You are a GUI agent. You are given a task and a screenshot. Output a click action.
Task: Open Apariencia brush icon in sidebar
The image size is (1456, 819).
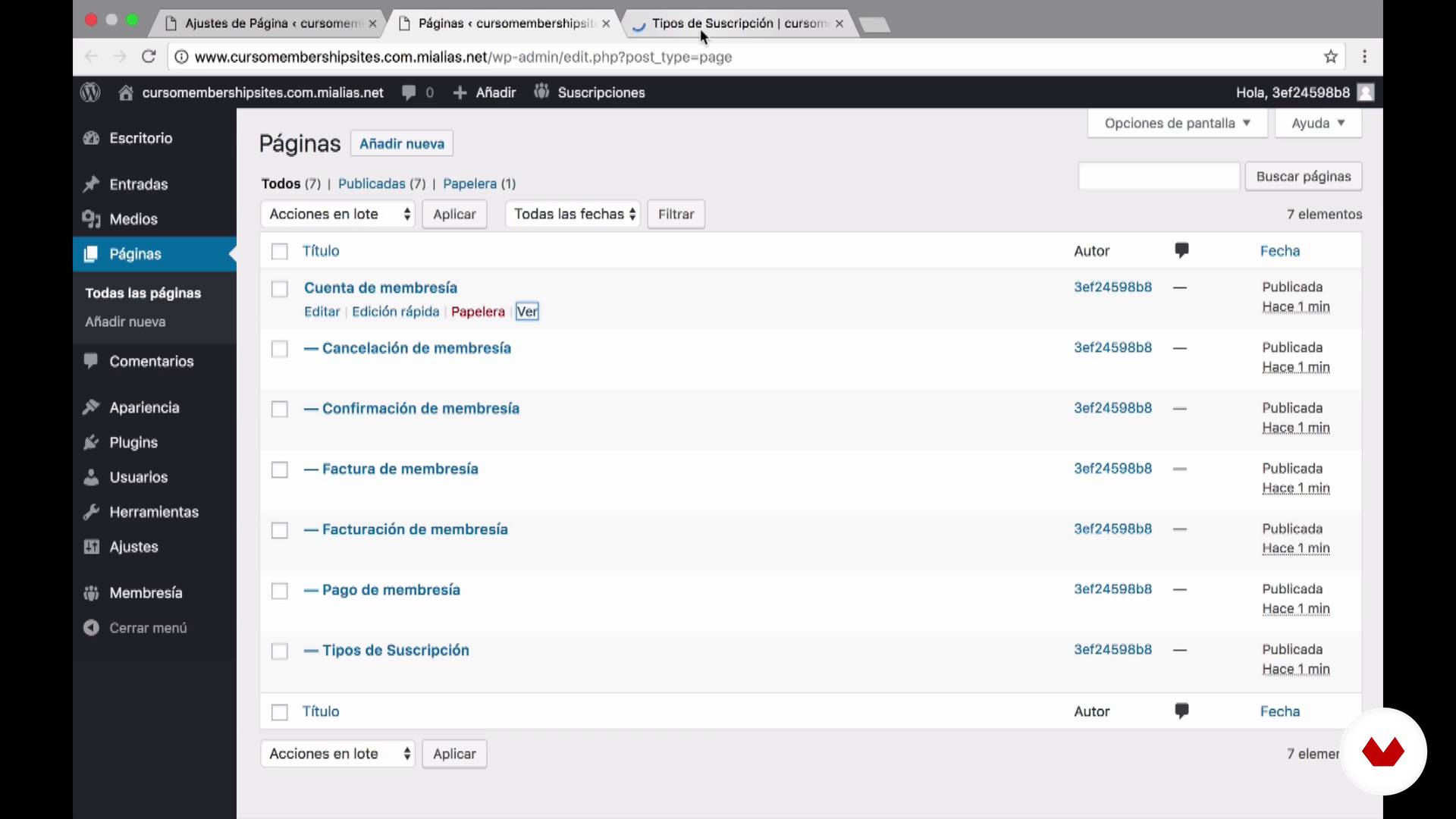92,407
